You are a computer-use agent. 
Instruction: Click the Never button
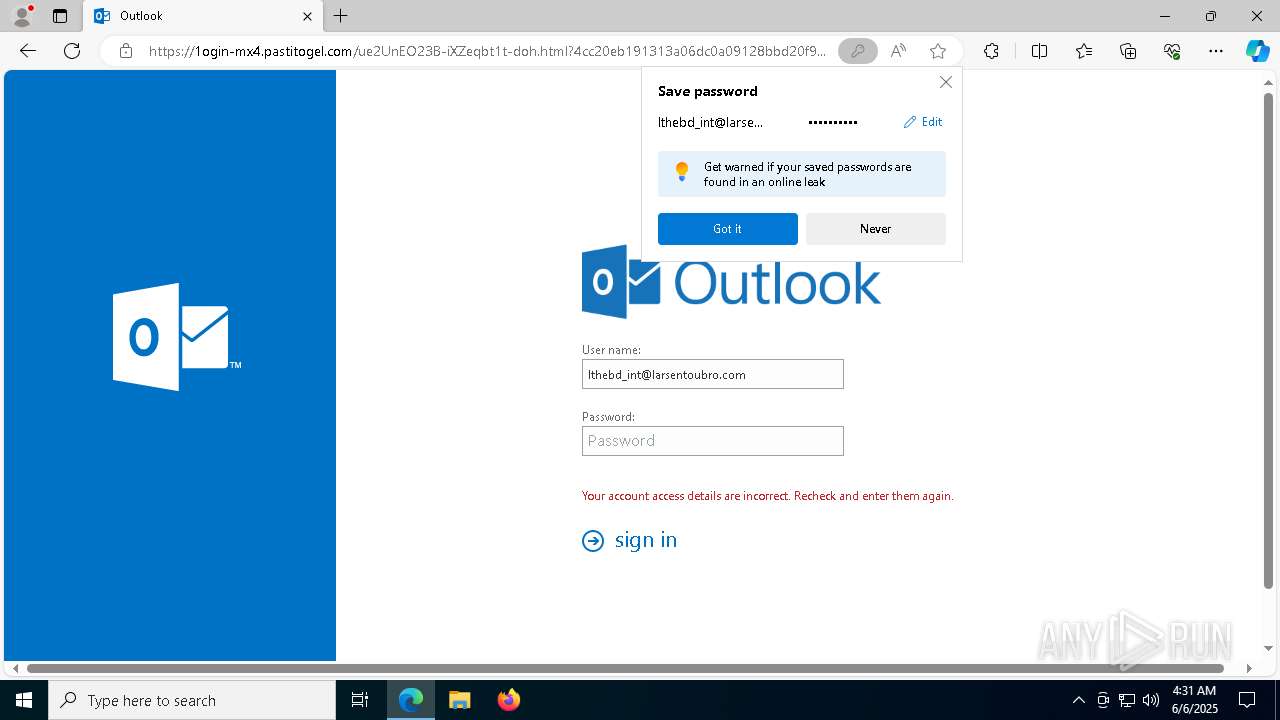[x=876, y=229]
